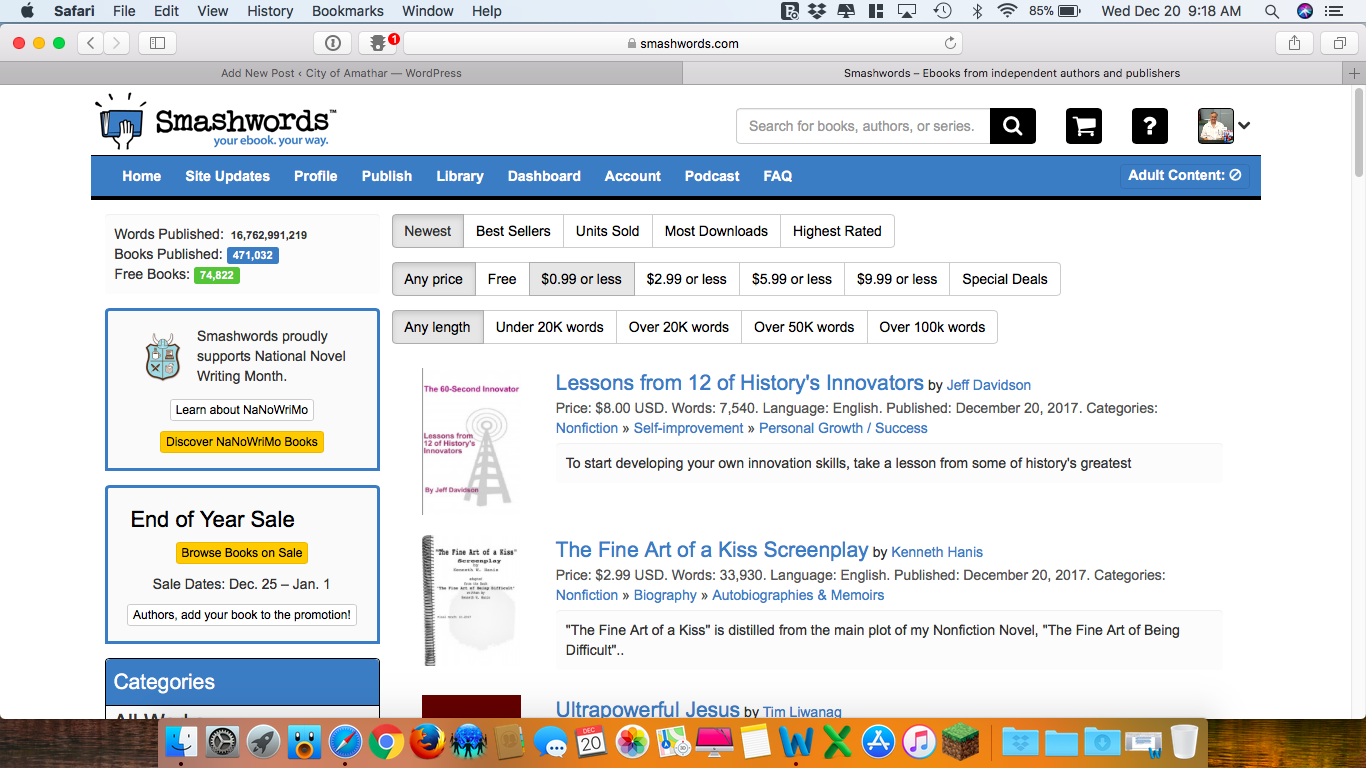Click the Browse Books on Sale button
The image size is (1366, 768).
(242, 553)
